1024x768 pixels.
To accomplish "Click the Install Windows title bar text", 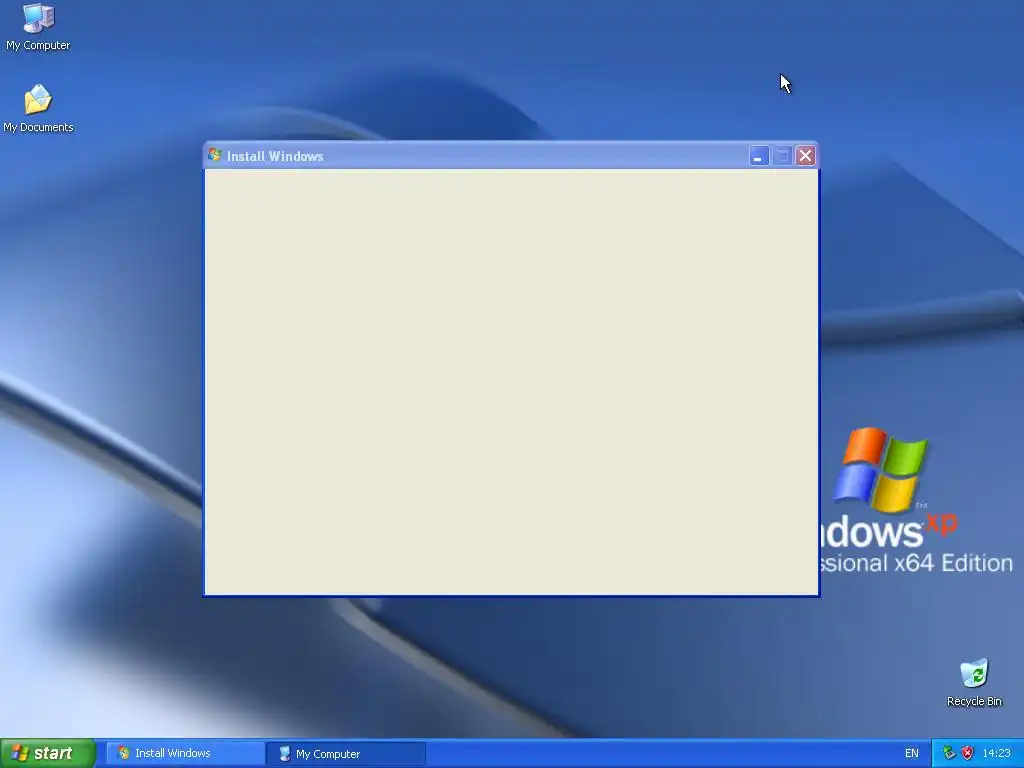I will click(x=275, y=156).
